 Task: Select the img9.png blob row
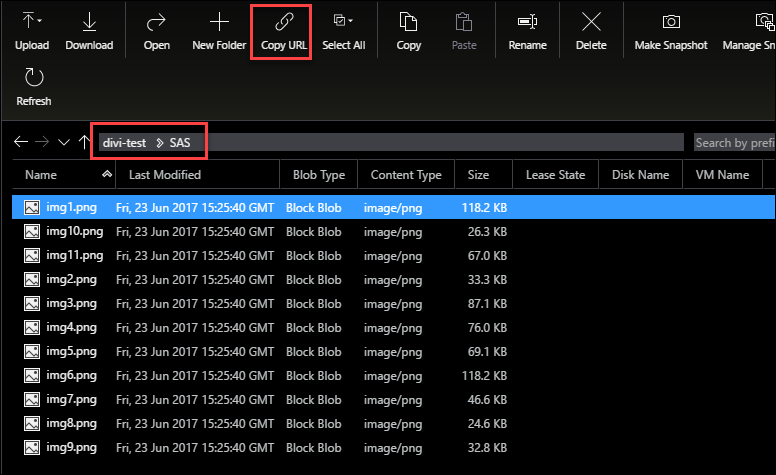pyautogui.click(x=393, y=447)
